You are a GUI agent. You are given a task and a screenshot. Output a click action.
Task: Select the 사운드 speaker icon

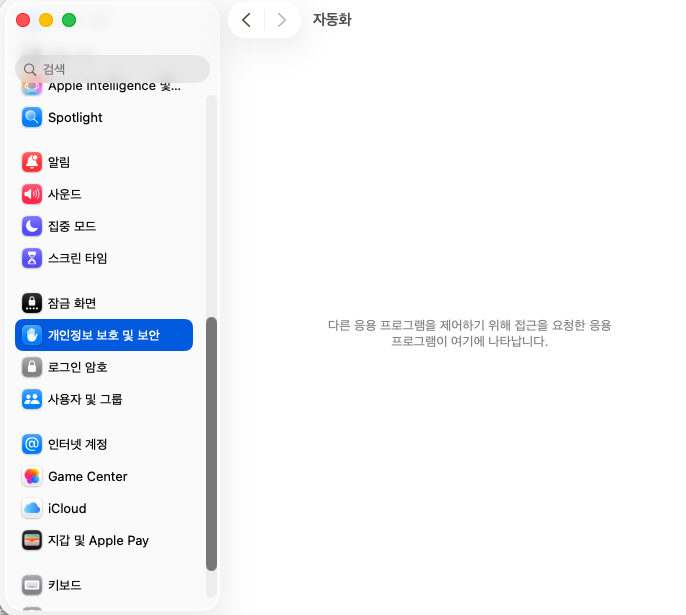tap(32, 194)
